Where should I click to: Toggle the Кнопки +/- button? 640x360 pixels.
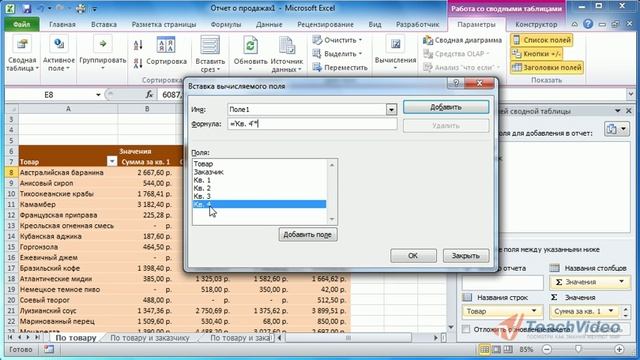tap(536, 53)
